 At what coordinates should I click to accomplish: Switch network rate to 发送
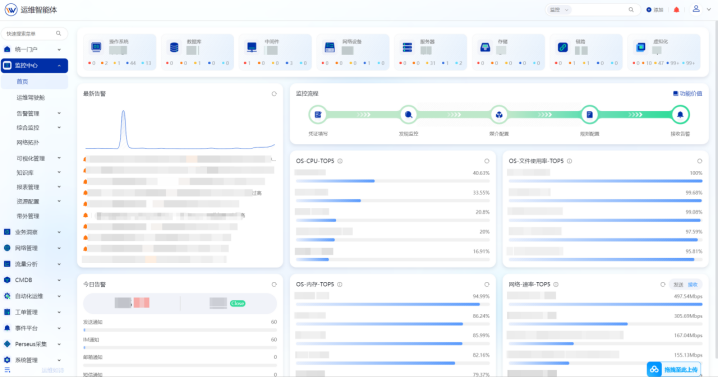[678, 284]
